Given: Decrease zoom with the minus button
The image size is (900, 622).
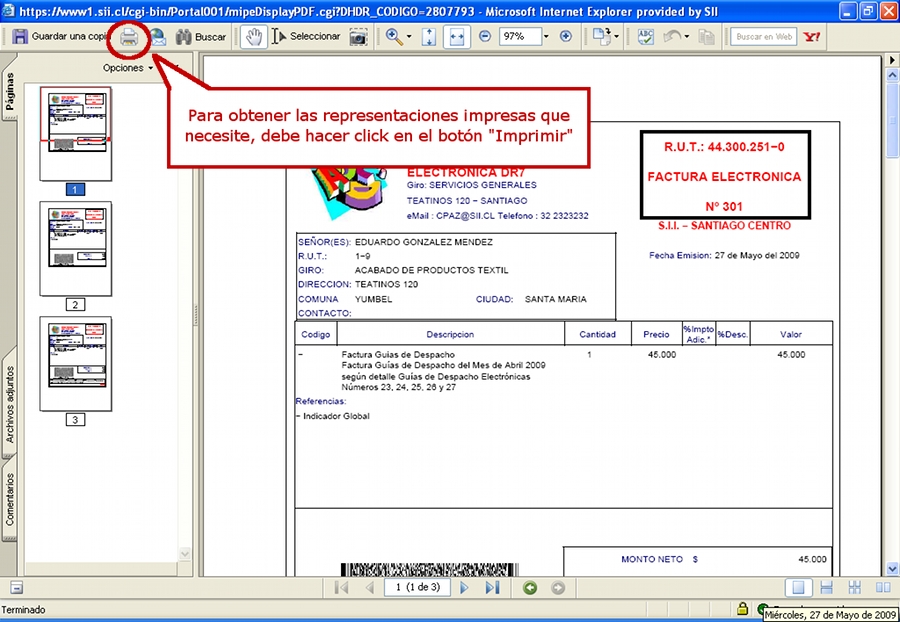Looking at the screenshot, I should click(485, 37).
